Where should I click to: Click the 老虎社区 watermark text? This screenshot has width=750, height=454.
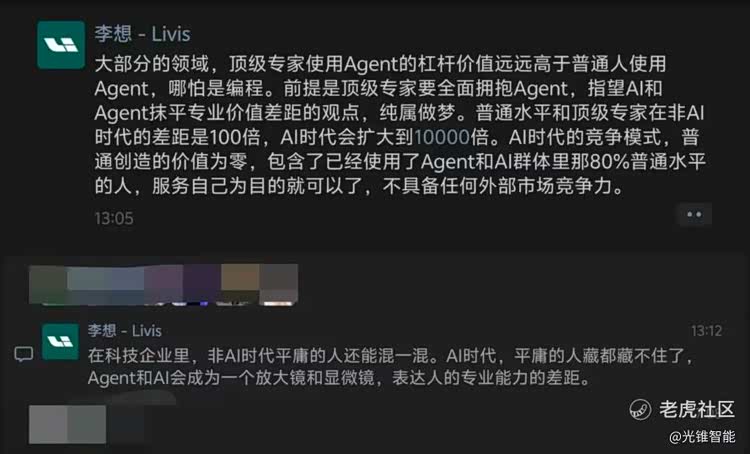pos(697,410)
